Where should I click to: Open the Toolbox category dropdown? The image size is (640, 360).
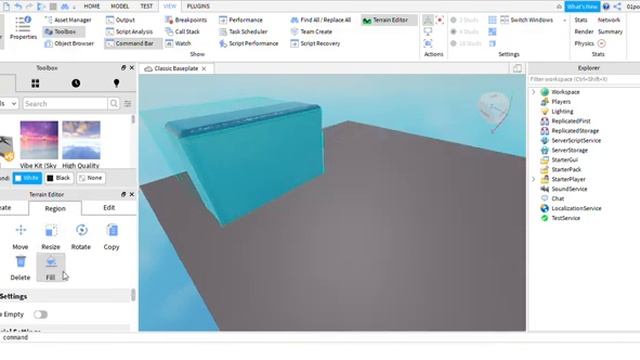pyautogui.click(x=9, y=104)
